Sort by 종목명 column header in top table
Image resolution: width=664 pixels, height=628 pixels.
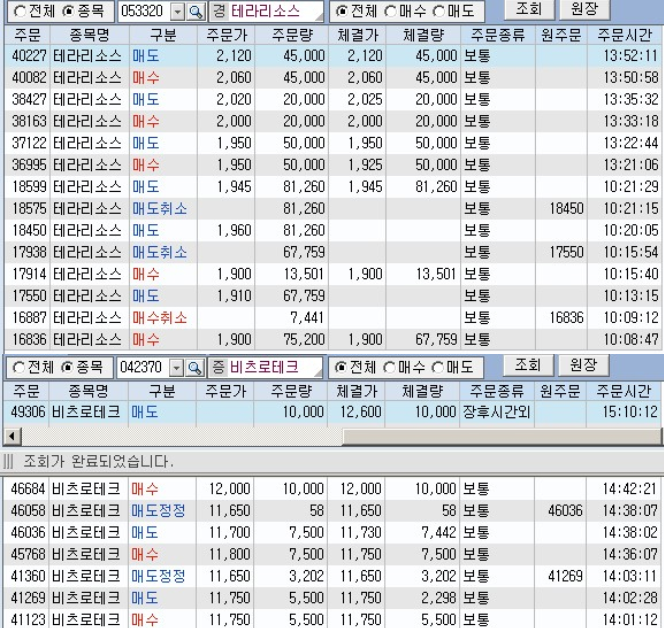click(89, 35)
